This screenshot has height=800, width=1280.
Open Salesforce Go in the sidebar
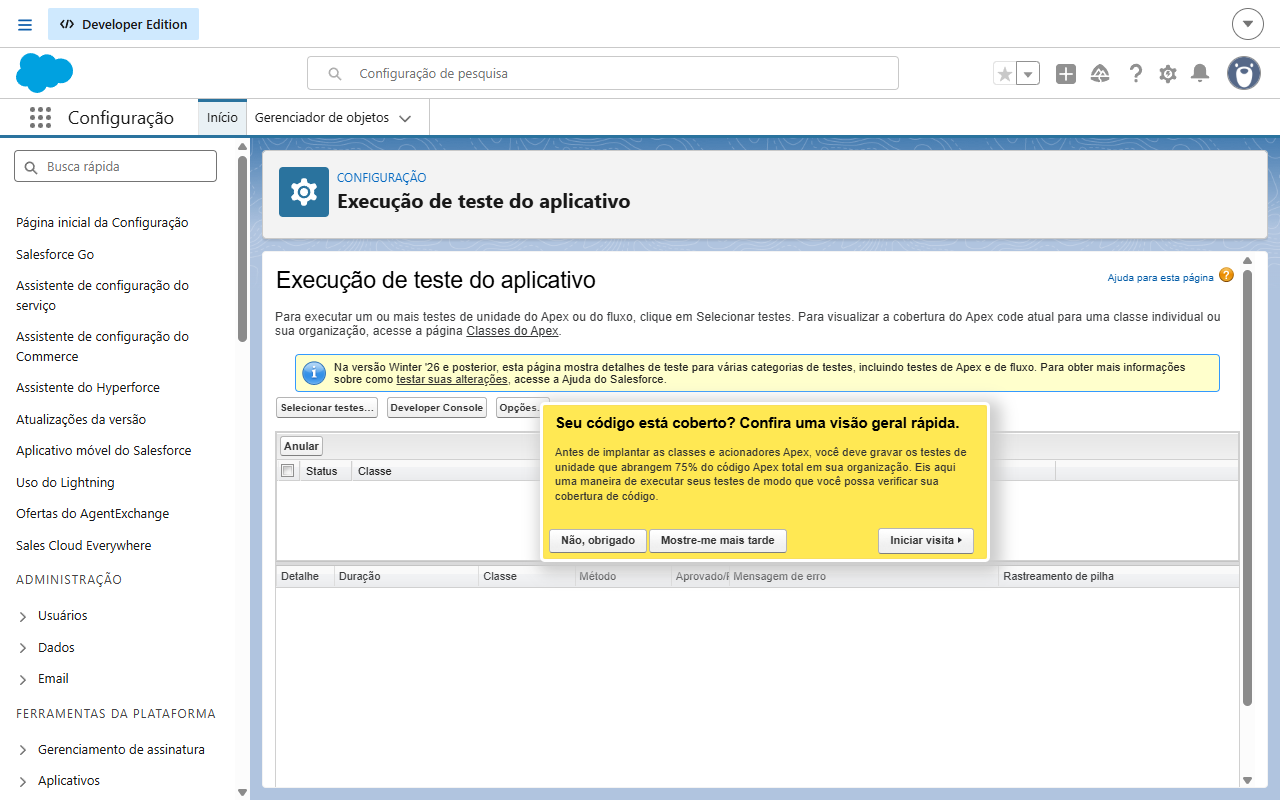click(55, 254)
